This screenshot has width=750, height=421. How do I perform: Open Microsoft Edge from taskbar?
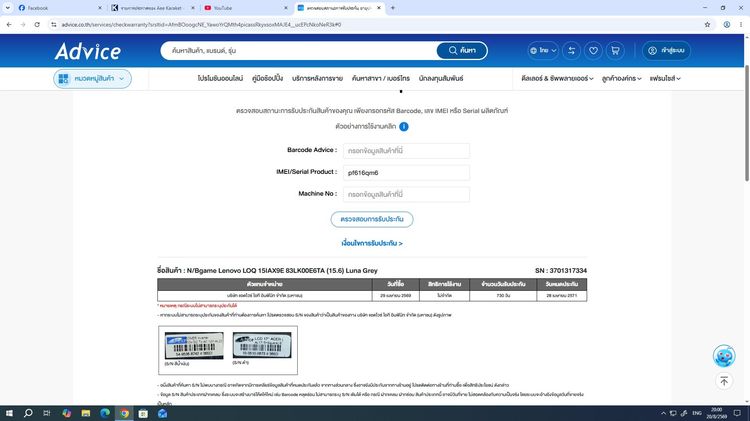point(105,413)
